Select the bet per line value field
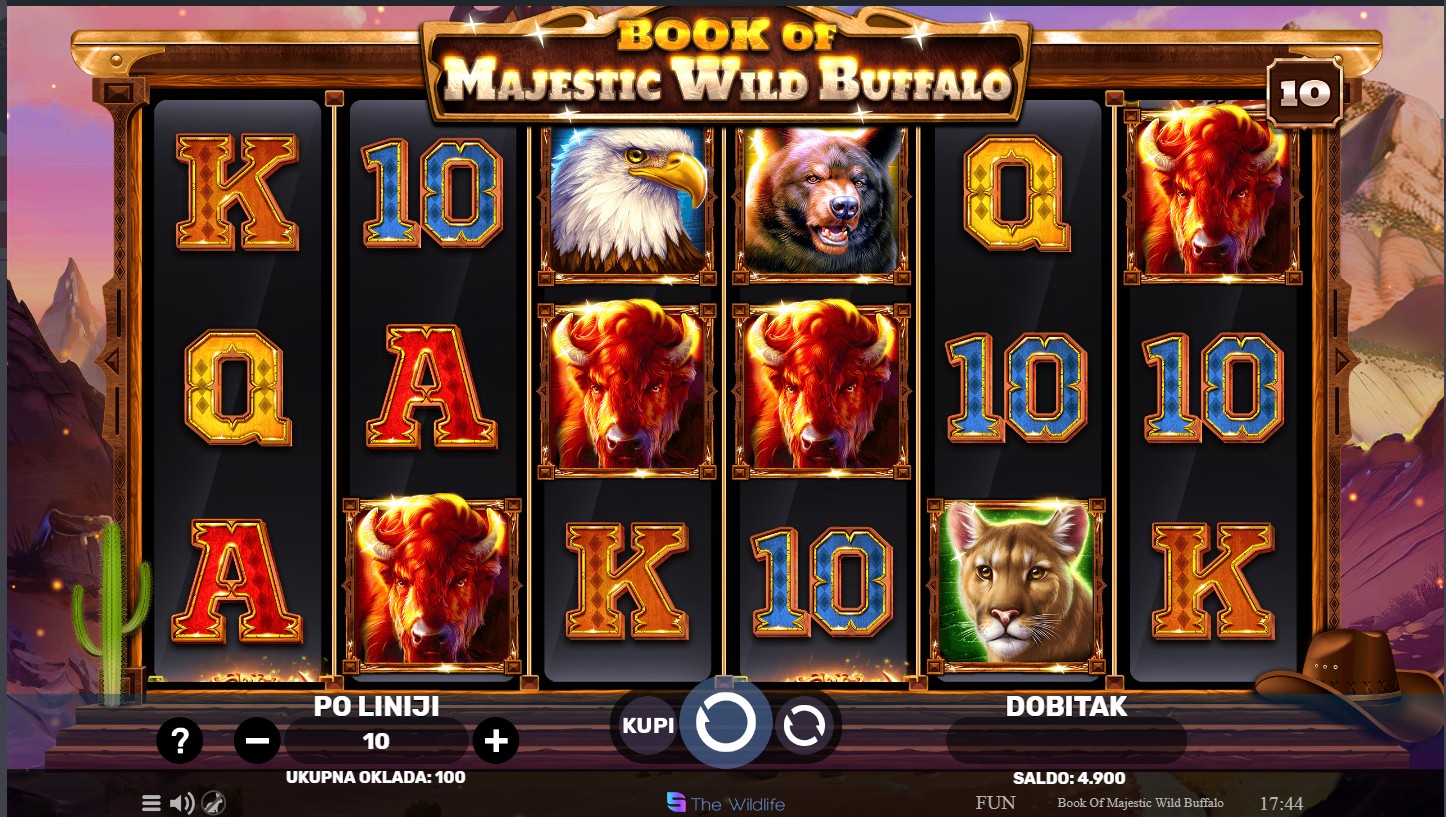Screen dimensions: 1446x817 pyautogui.click(x=376, y=741)
